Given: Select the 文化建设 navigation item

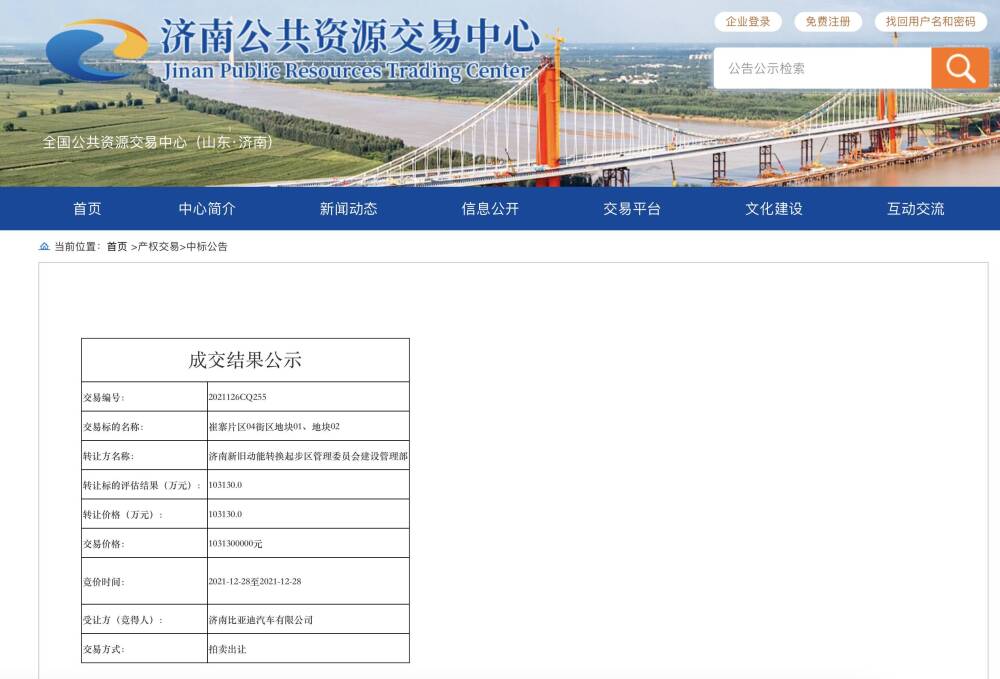Looking at the screenshot, I should click(774, 209).
